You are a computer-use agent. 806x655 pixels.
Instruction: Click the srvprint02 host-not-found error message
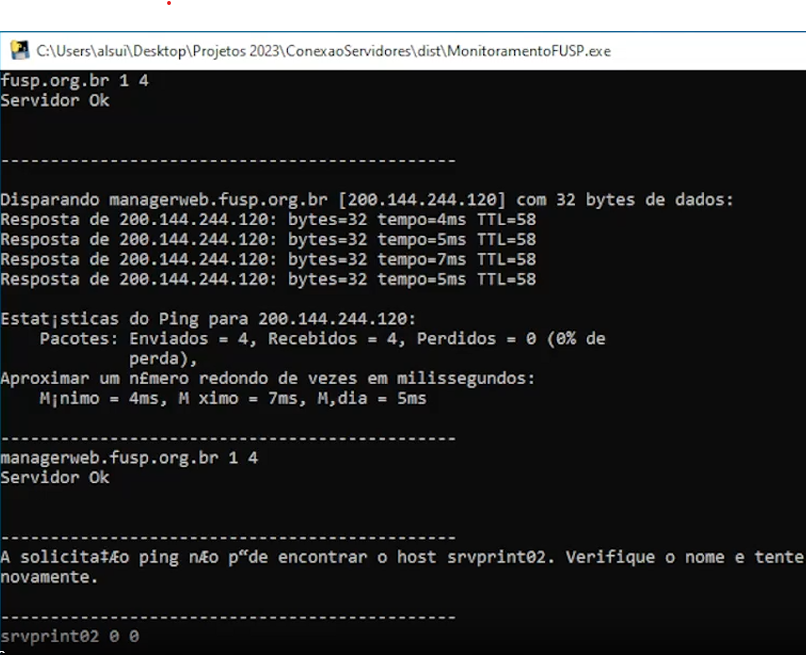click(x=400, y=557)
